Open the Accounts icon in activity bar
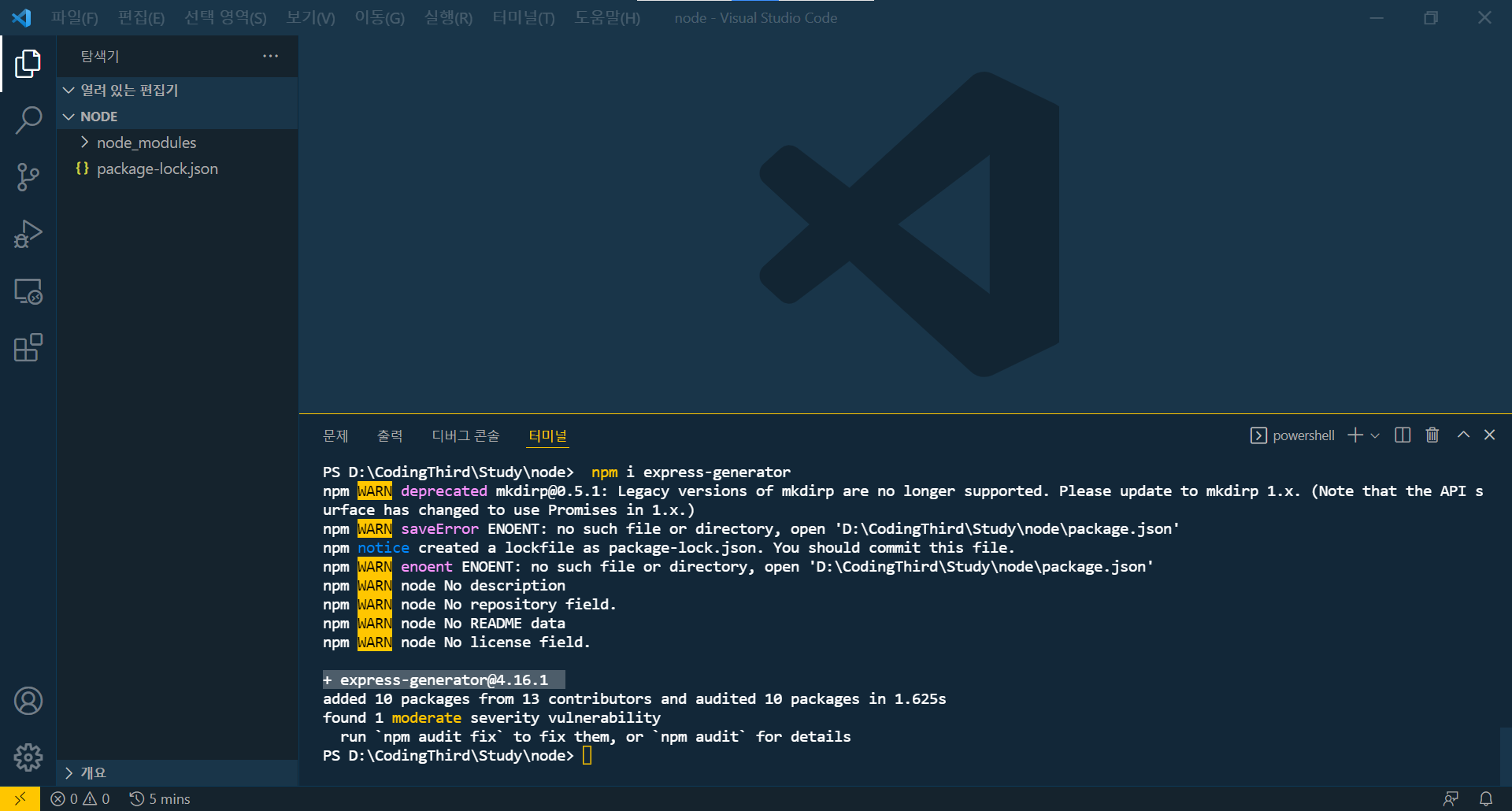The height and width of the screenshot is (811, 1512). tap(28, 701)
